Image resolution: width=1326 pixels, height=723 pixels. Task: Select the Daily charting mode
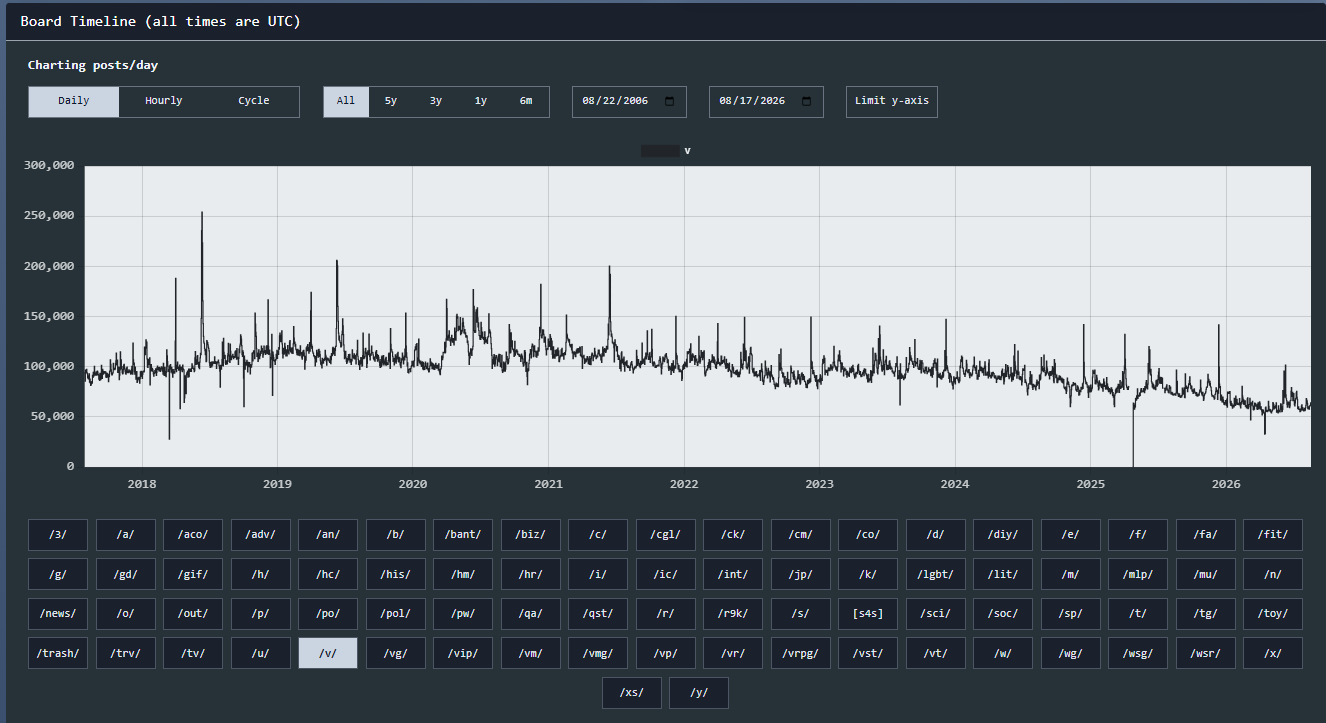coord(74,101)
